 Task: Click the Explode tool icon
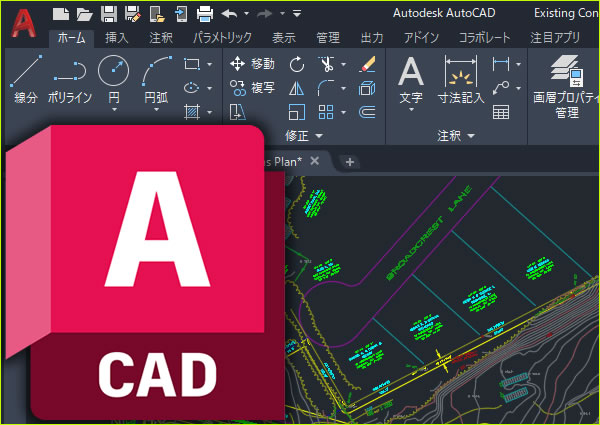(367, 88)
